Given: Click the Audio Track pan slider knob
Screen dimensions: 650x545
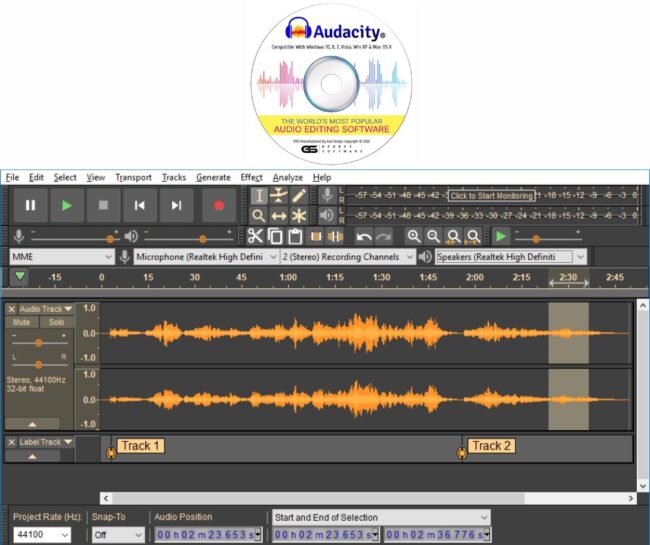Looking at the screenshot, I should click(39, 365).
